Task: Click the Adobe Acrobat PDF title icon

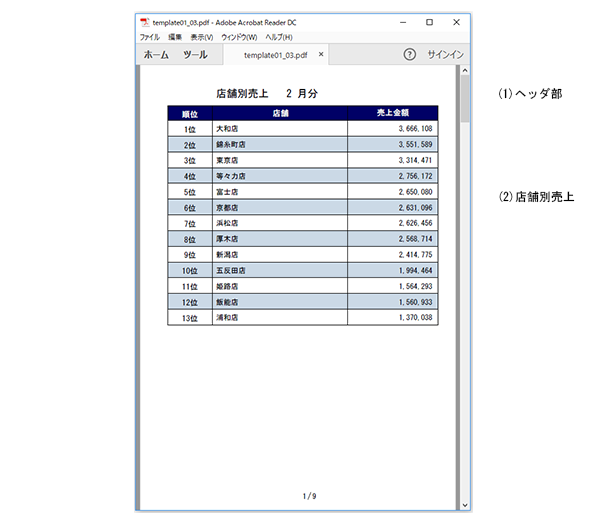Action: click(145, 22)
